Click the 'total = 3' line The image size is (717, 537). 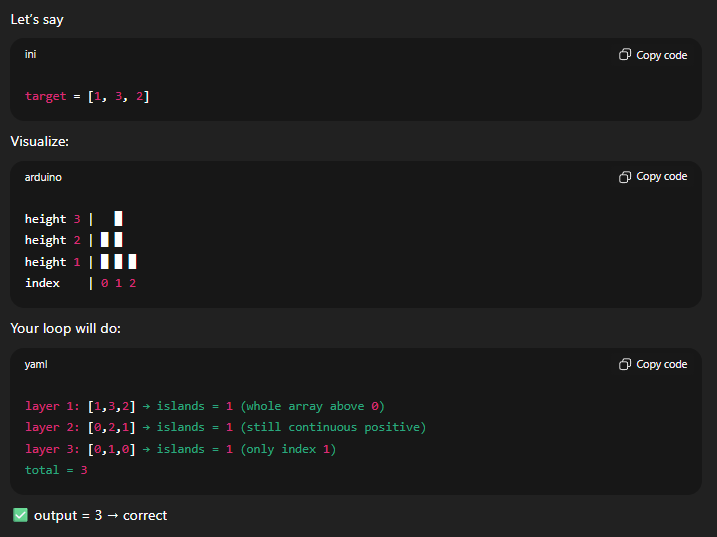pyautogui.click(x=56, y=470)
